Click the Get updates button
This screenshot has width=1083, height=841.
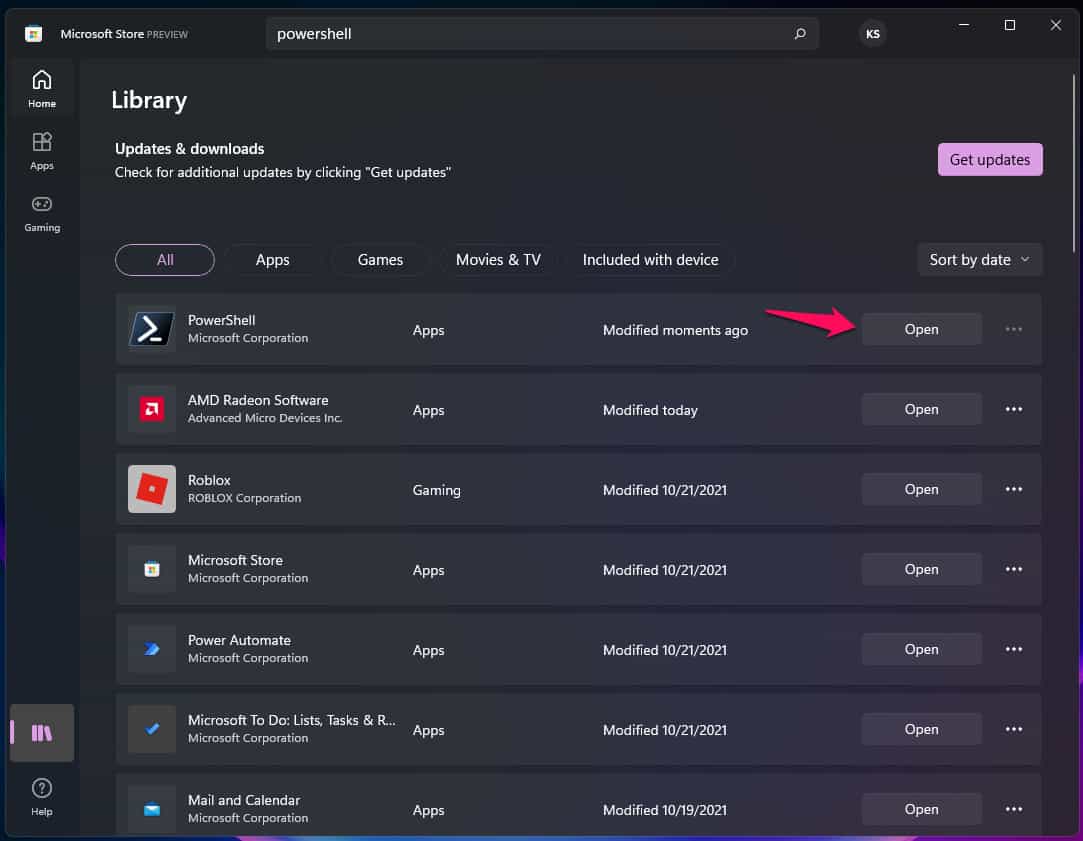(989, 160)
